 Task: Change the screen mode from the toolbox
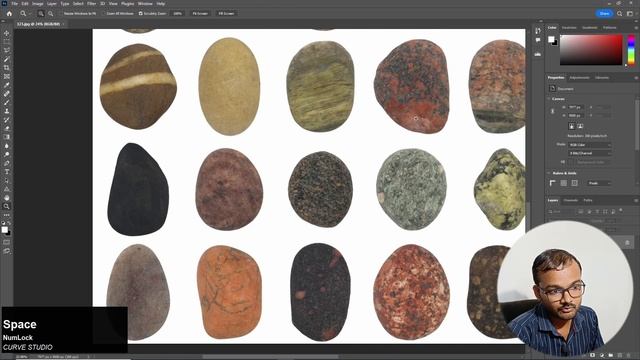pyautogui.click(x=7, y=251)
